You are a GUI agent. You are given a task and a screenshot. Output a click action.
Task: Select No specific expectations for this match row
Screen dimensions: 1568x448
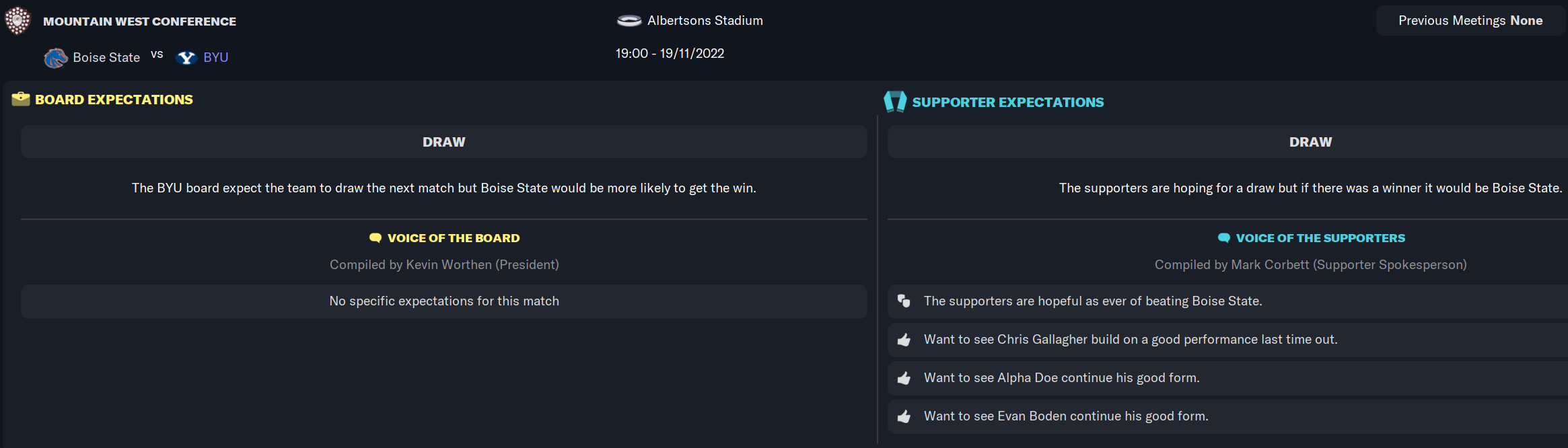(x=444, y=301)
